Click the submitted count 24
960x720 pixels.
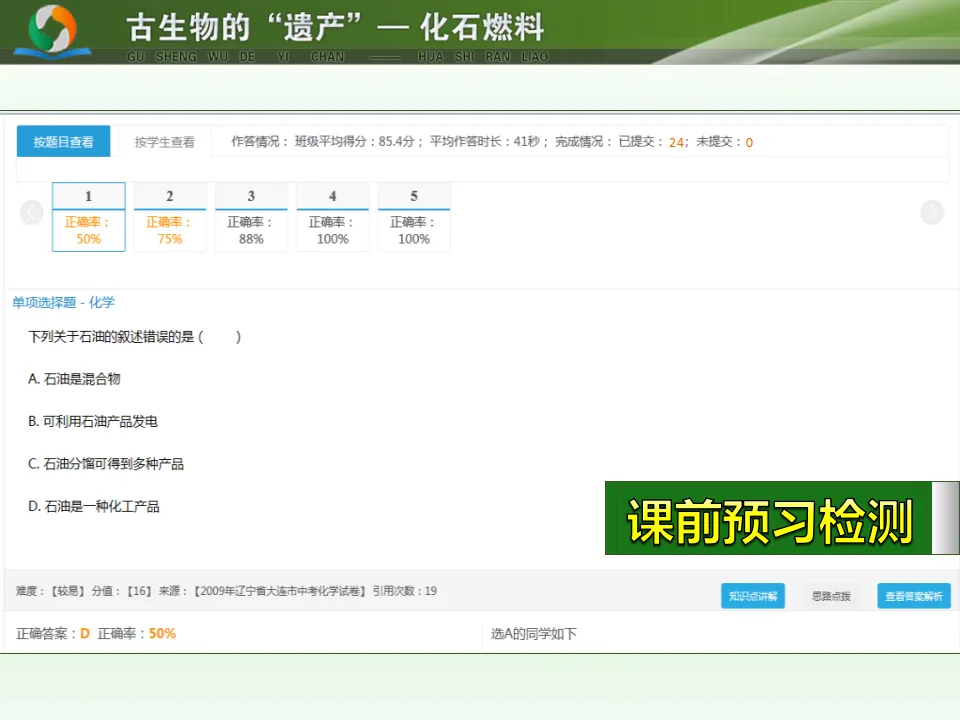coord(676,143)
